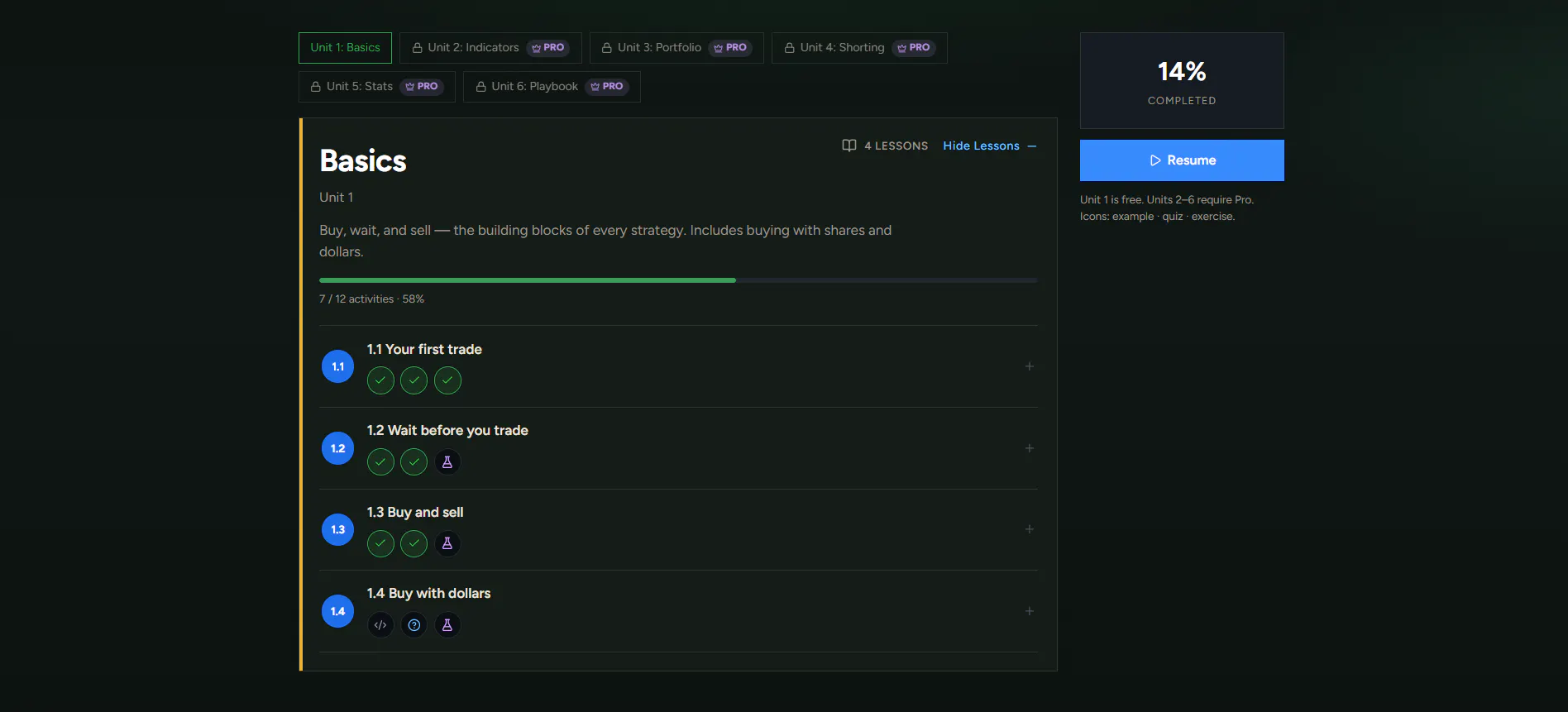Expand lesson 1.4 with its plus icon

tap(1030, 611)
